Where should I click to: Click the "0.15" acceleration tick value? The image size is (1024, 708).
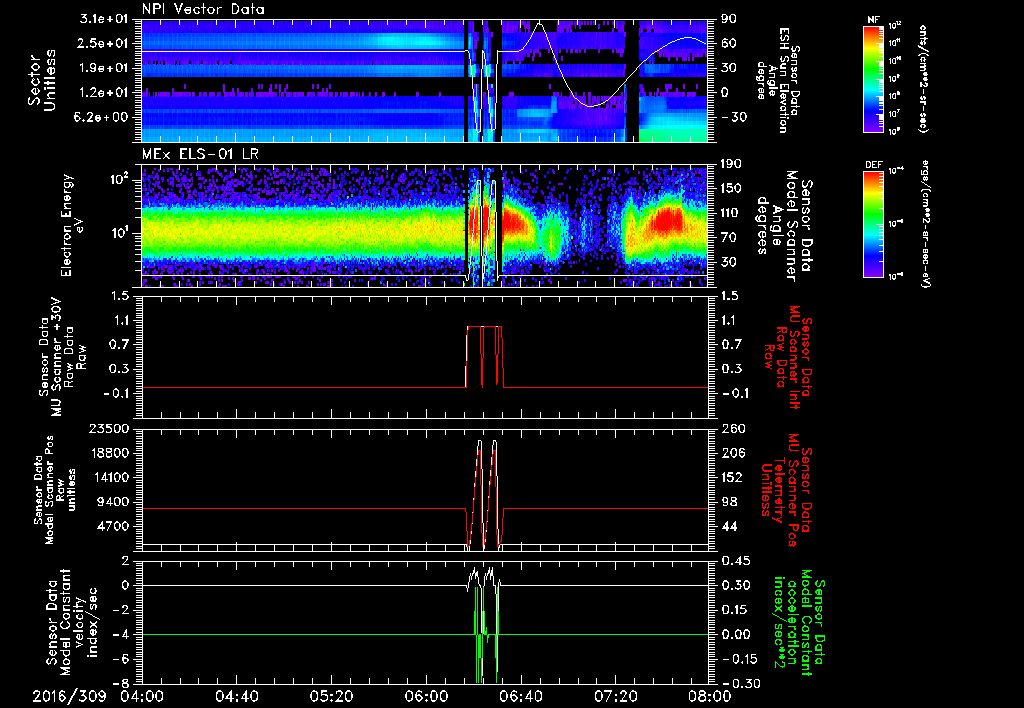click(x=733, y=610)
